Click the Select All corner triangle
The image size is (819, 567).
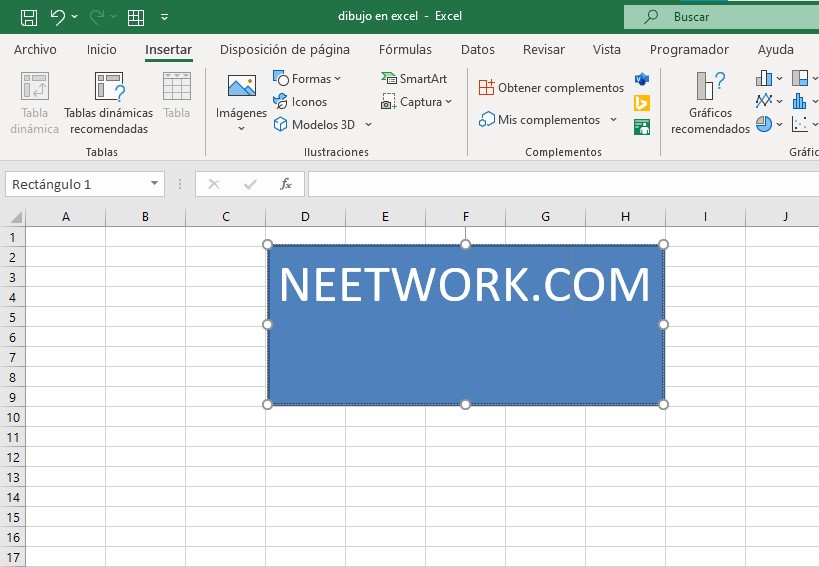coord(16,217)
